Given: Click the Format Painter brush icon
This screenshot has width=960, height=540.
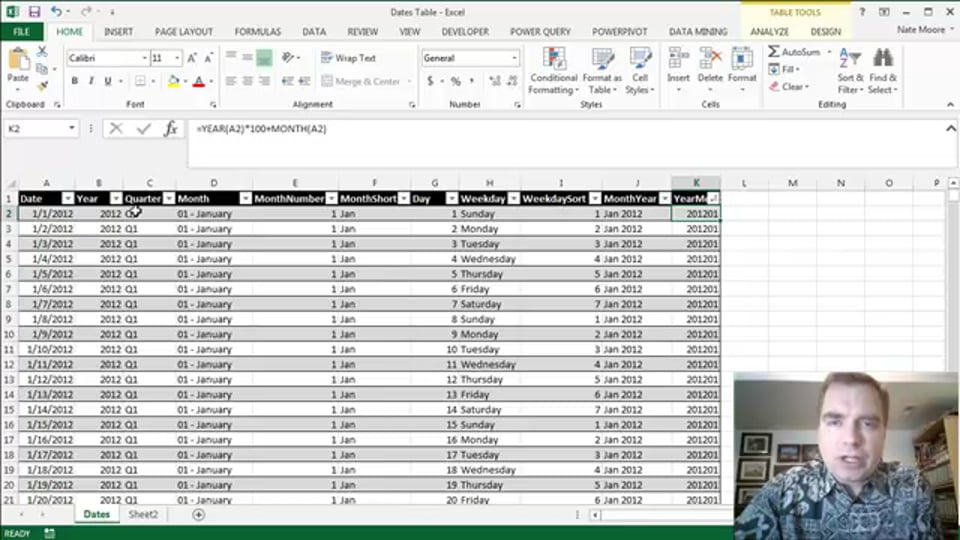Looking at the screenshot, I should point(42,86).
